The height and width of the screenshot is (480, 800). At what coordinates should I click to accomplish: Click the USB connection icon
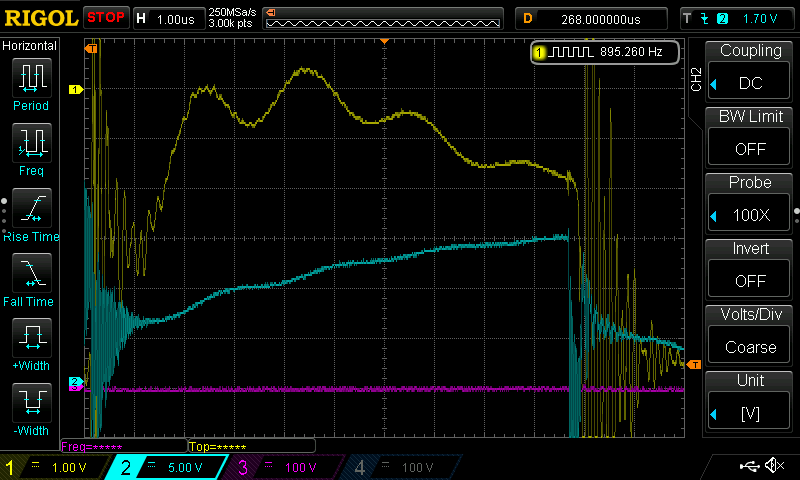750,466
